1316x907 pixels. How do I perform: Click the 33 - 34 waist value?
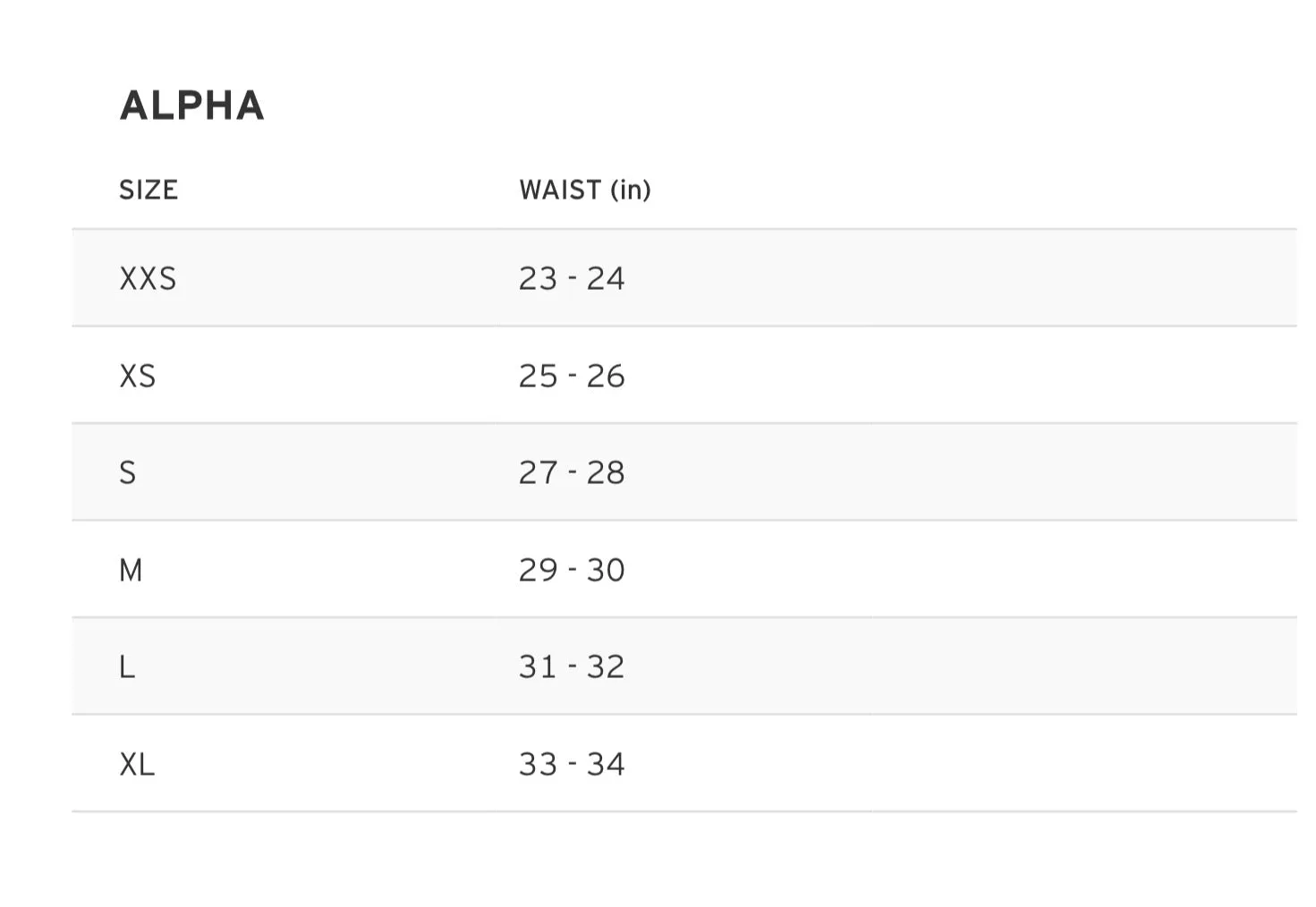click(x=572, y=764)
